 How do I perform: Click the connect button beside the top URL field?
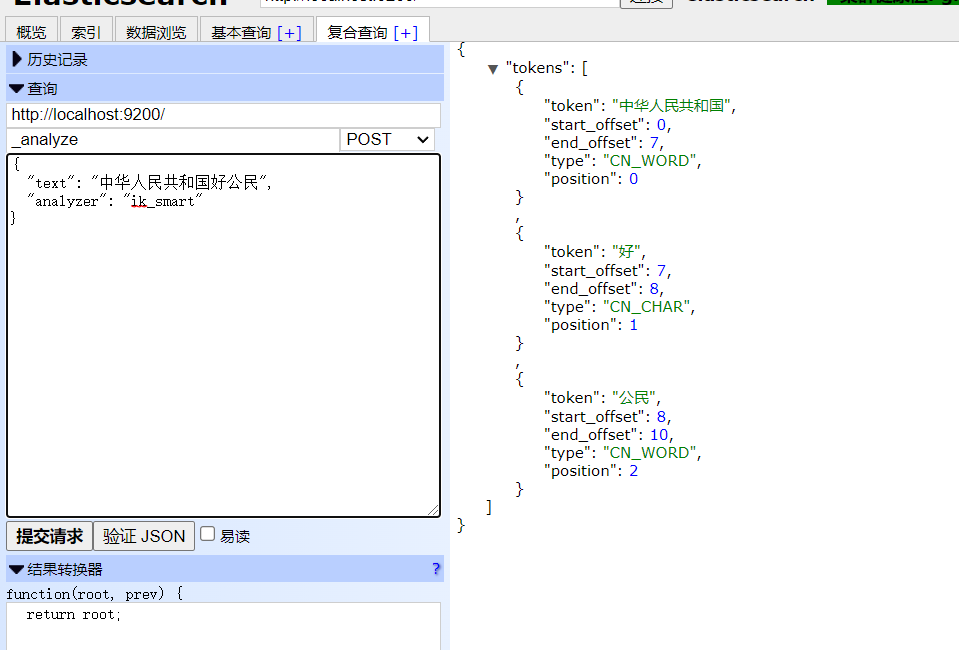click(x=646, y=3)
